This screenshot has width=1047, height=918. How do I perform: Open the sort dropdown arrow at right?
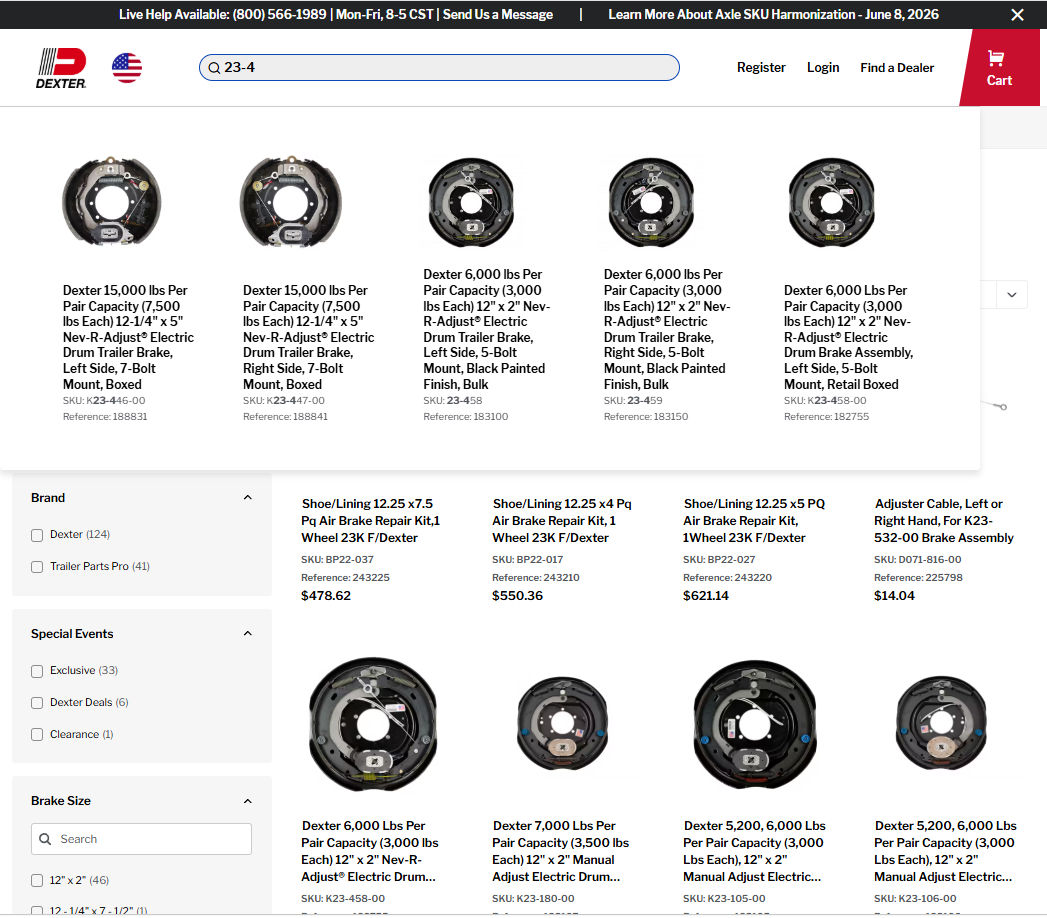(1012, 294)
